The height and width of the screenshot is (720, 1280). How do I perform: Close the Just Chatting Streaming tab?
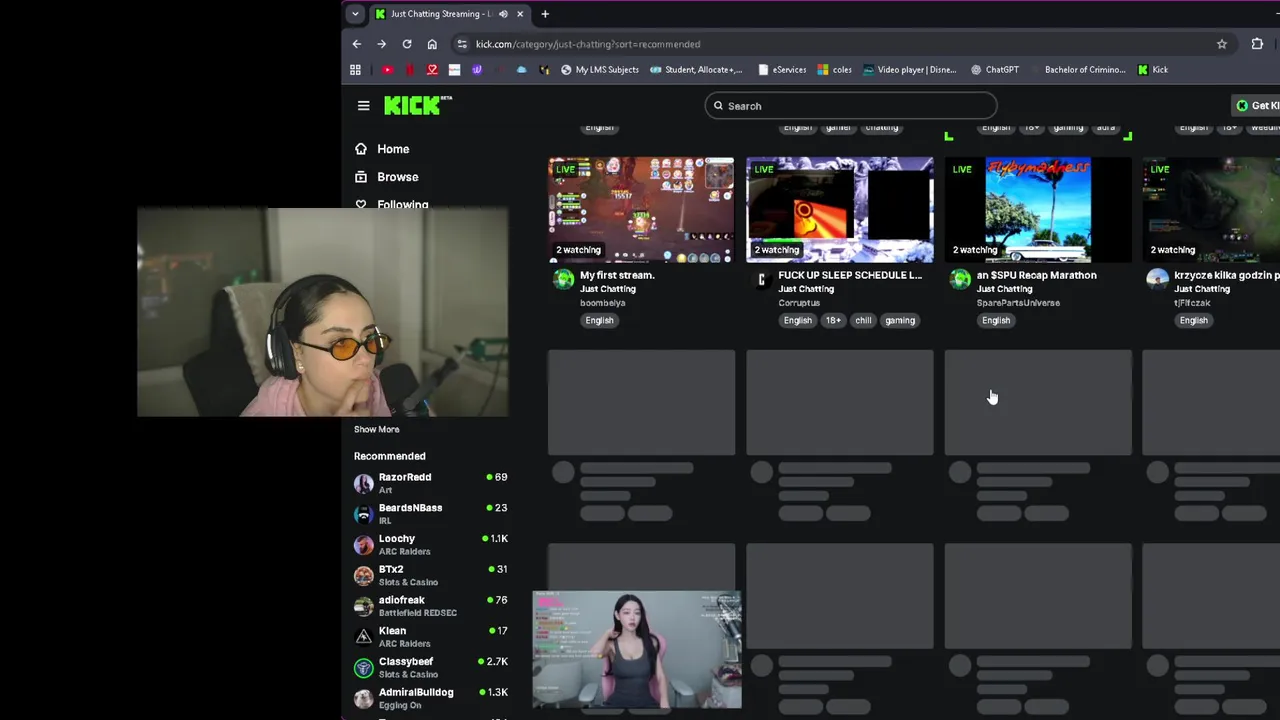(x=520, y=14)
